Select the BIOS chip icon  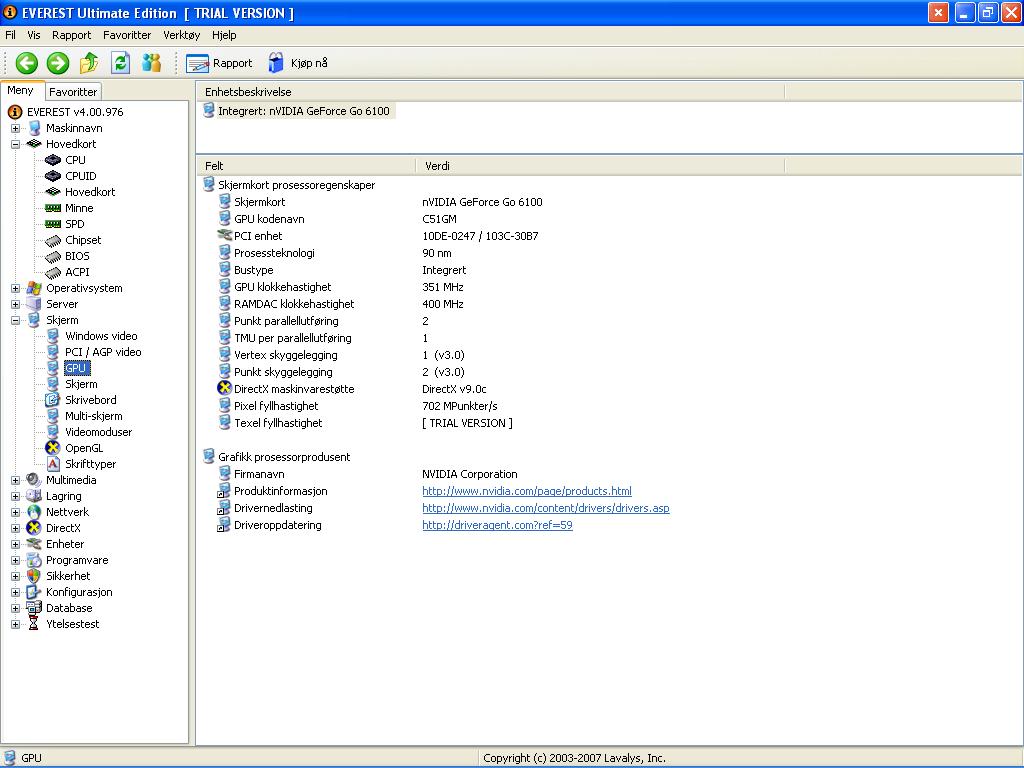click(x=53, y=256)
